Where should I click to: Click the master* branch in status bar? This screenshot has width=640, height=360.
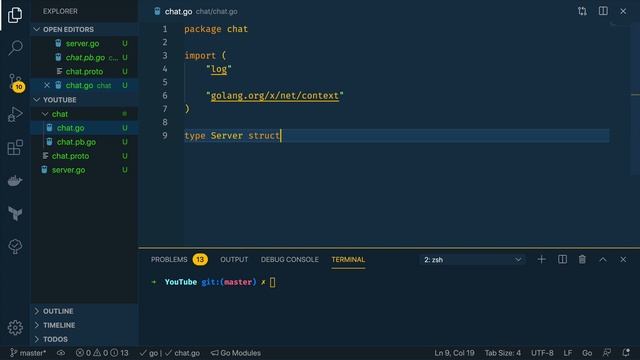click(x=28, y=353)
